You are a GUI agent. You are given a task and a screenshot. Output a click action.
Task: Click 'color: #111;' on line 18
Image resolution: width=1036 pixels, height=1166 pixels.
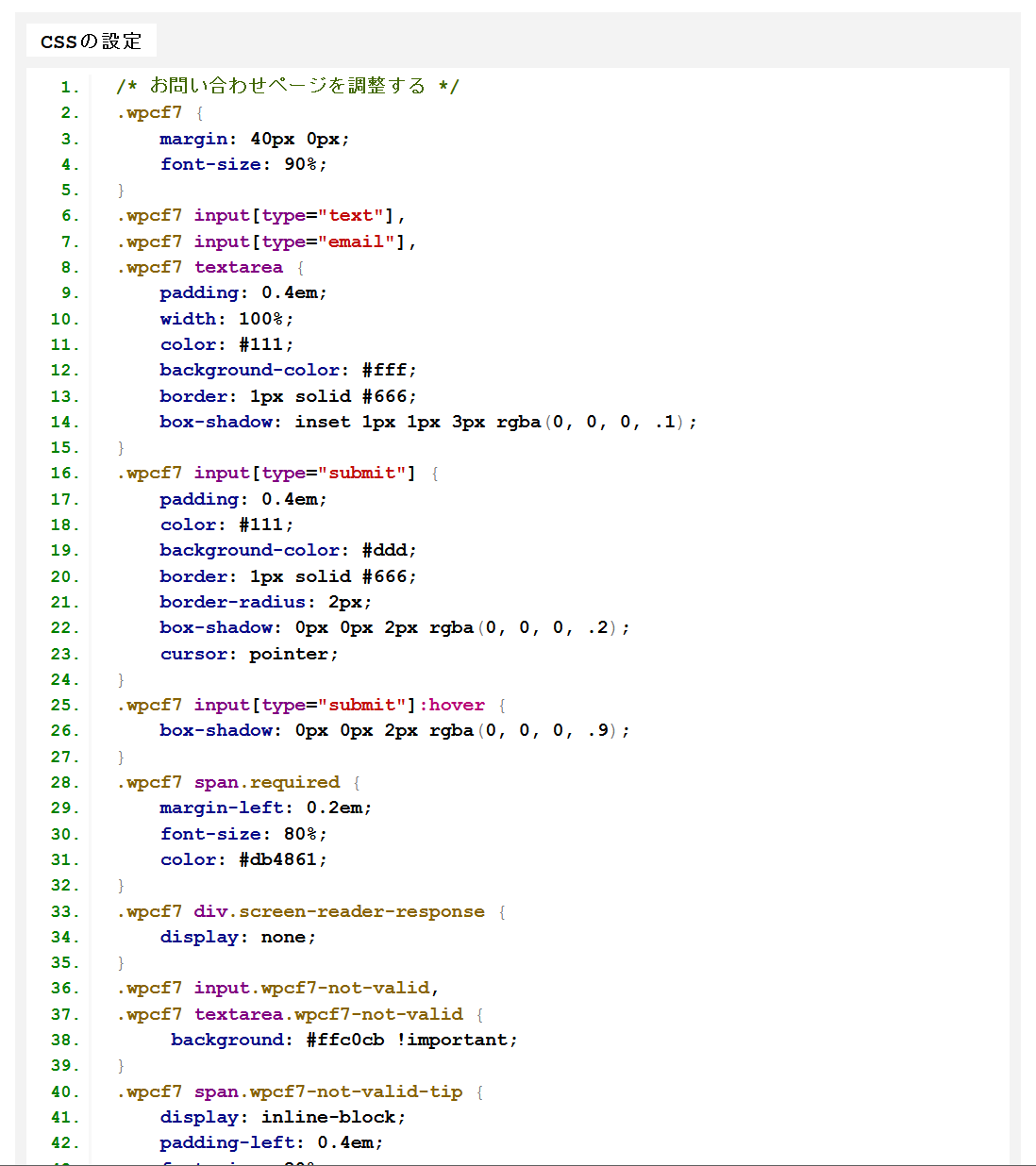coord(226,525)
